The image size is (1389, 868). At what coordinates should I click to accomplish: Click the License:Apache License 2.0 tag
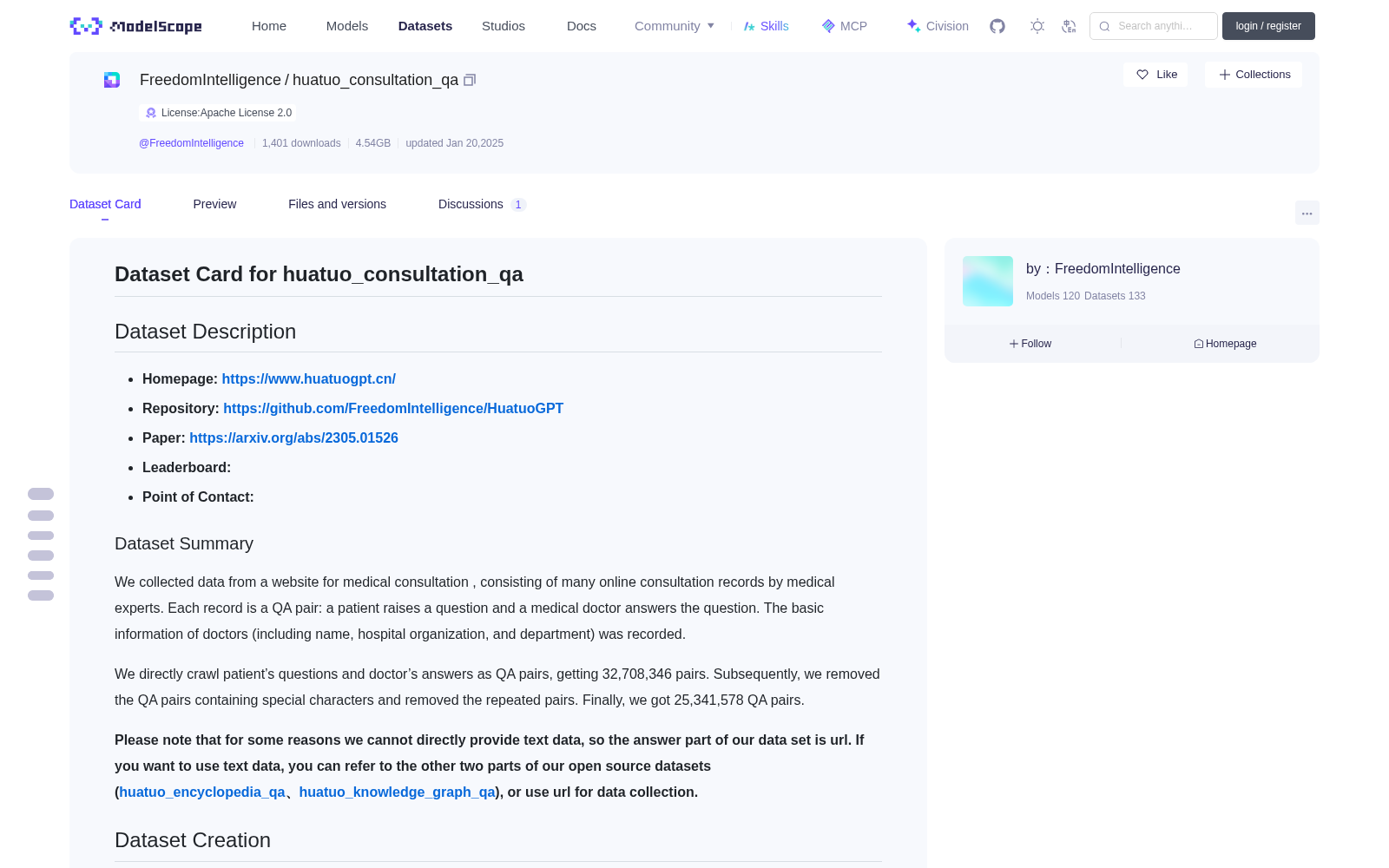coord(218,113)
